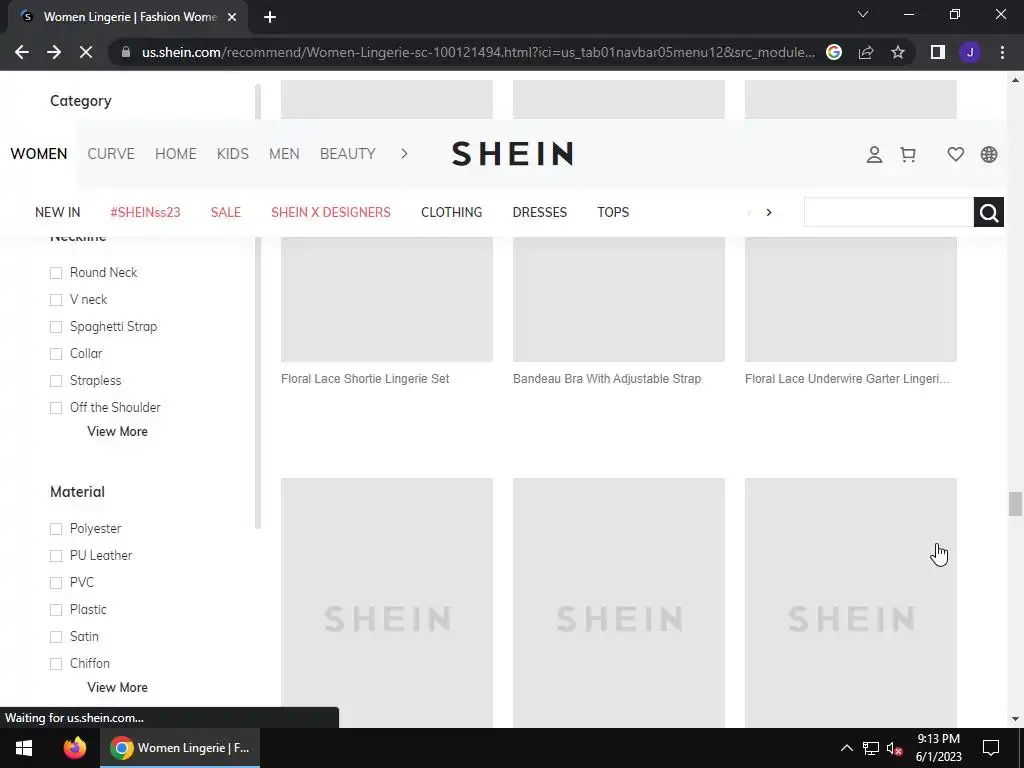Screen dimensions: 1024x768
Task: Select the WOMEN category tab
Action: tap(39, 153)
